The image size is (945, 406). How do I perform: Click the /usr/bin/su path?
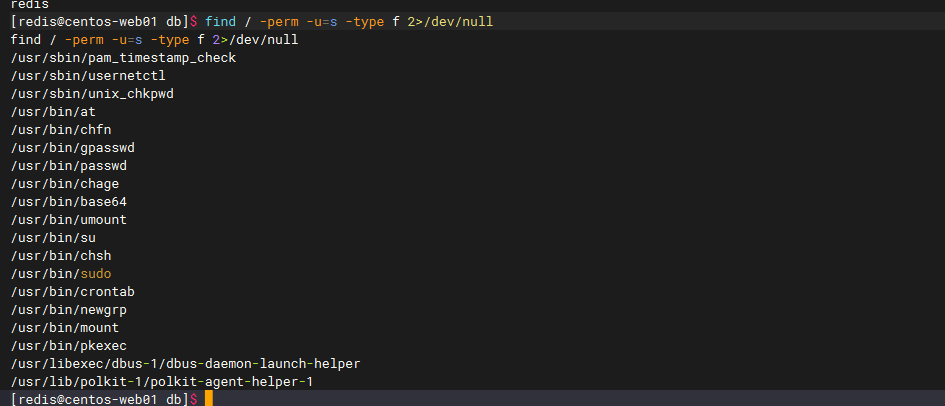pyautogui.click(x=53, y=238)
